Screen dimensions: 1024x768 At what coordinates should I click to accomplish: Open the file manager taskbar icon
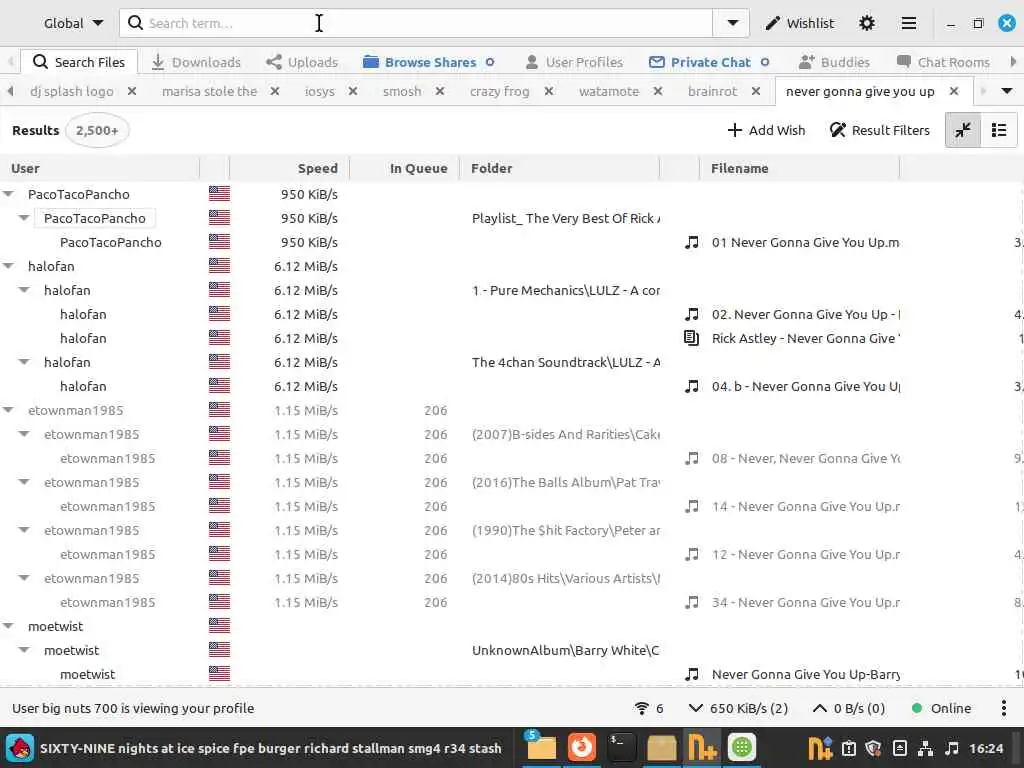[541, 748]
